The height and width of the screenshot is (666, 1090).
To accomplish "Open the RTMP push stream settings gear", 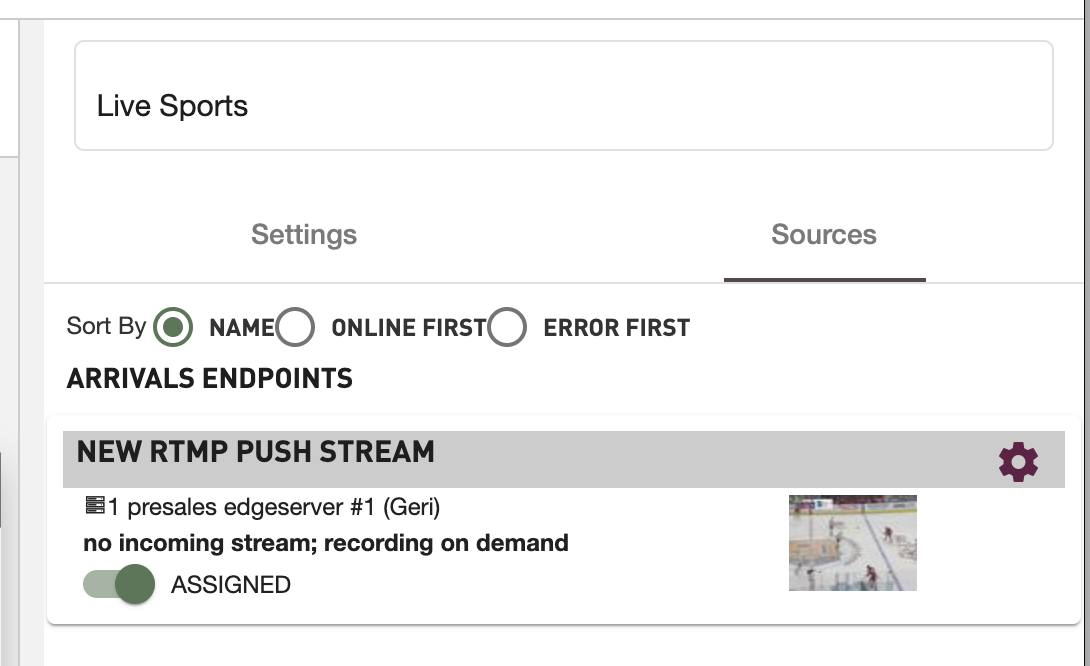I will click(x=1018, y=462).
